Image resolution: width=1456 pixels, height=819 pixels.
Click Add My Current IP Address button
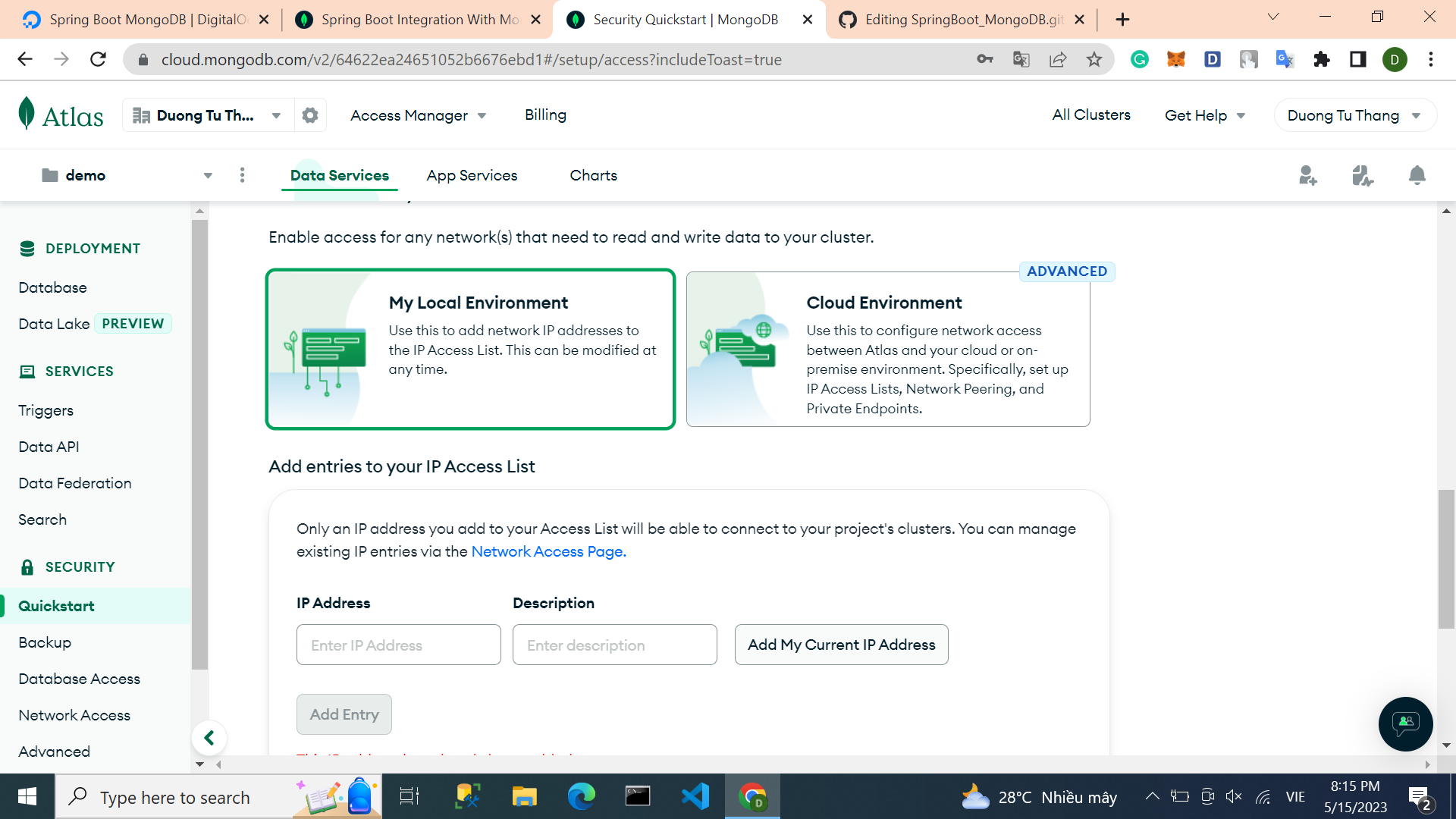point(841,645)
